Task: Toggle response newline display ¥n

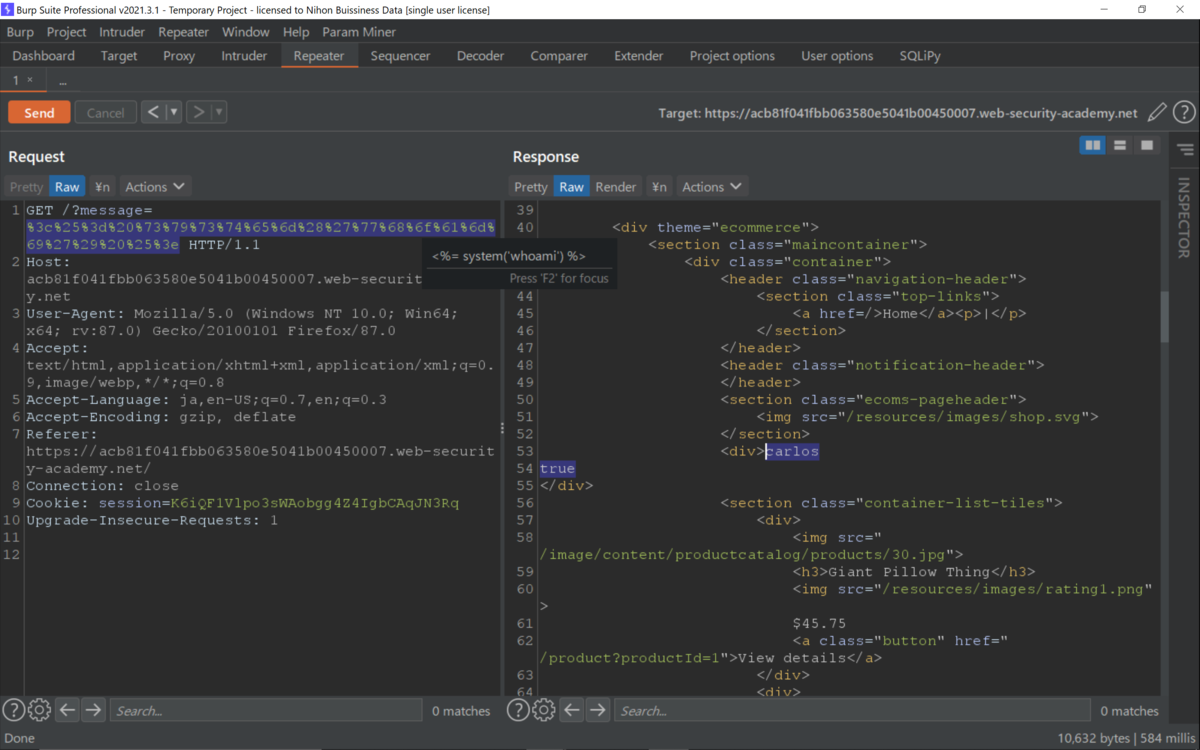Action: [659, 187]
